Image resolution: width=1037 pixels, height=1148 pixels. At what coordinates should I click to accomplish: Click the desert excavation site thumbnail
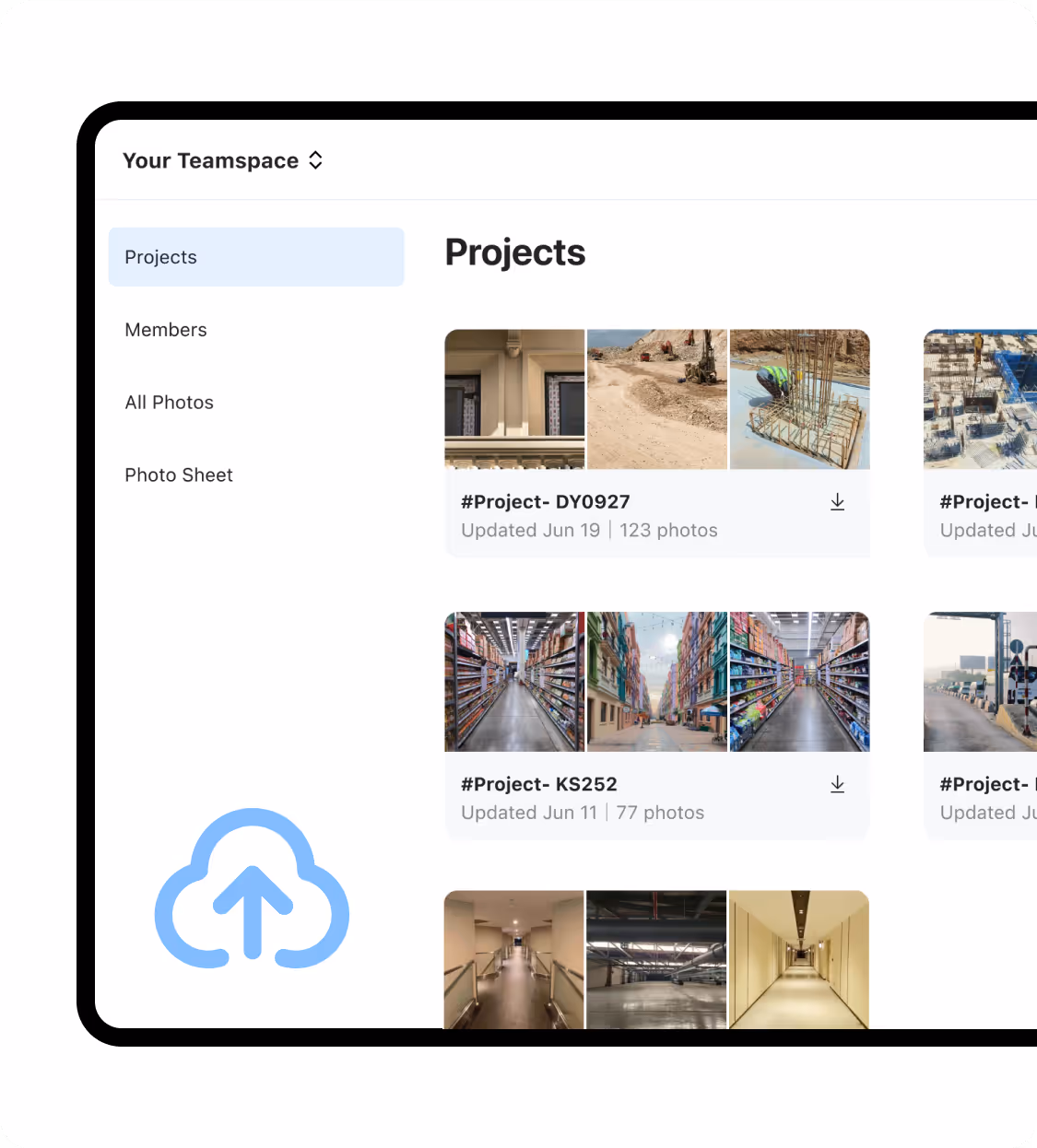pyautogui.click(x=656, y=399)
